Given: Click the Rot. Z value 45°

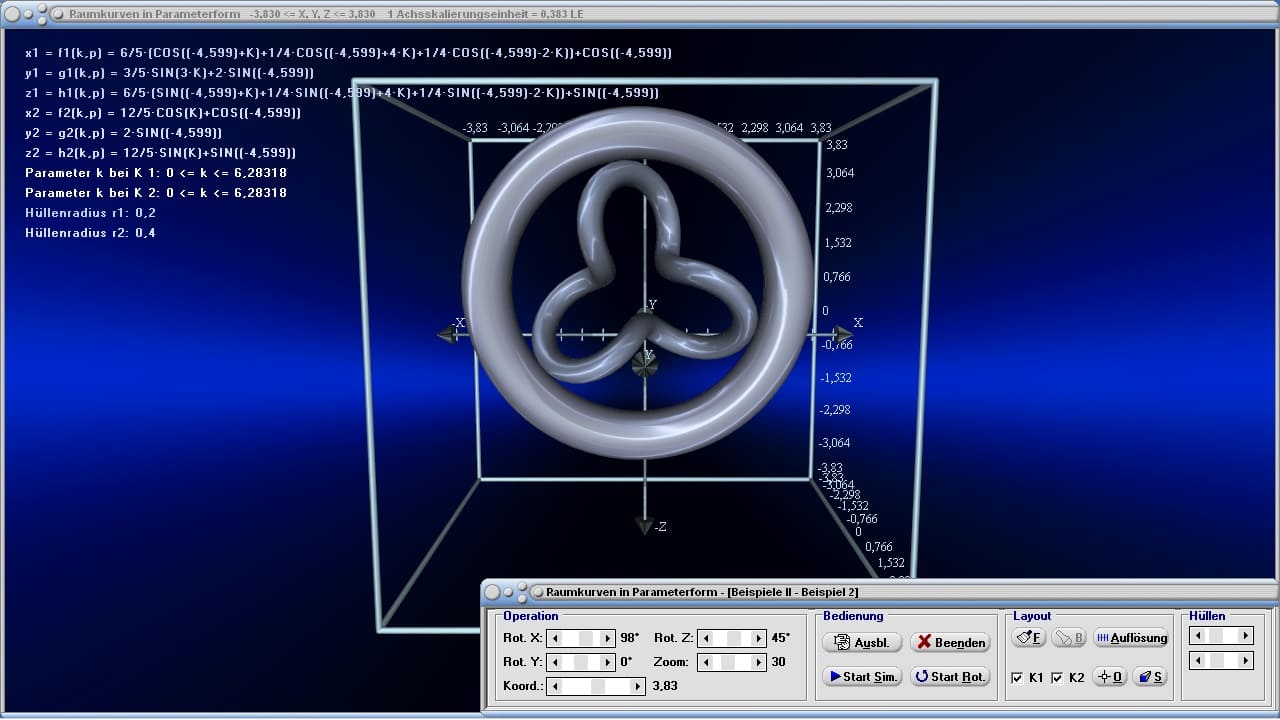Looking at the screenshot, I should (780, 637).
